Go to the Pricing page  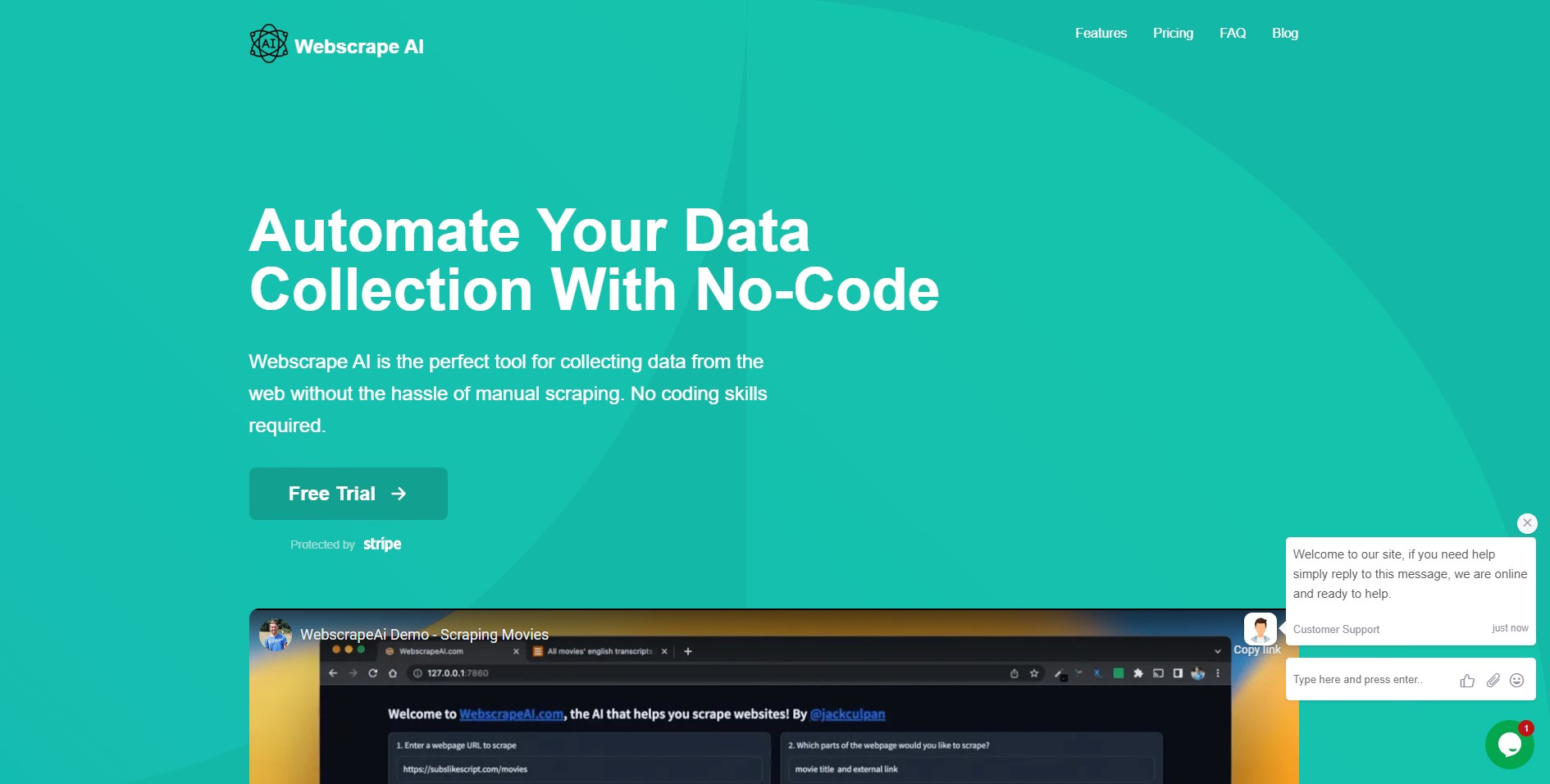pyautogui.click(x=1173, y=33)
